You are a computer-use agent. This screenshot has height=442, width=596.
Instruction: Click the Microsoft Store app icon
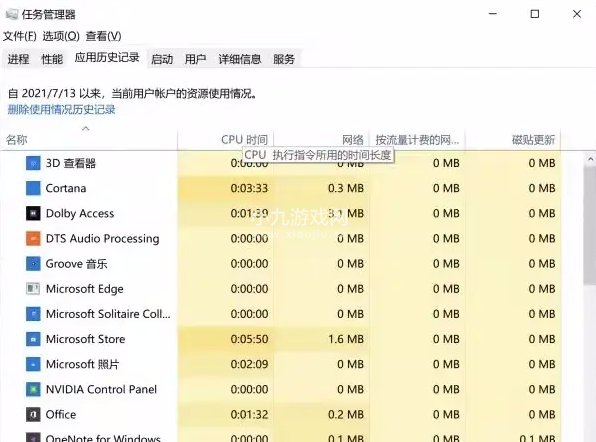coord(33,339)
